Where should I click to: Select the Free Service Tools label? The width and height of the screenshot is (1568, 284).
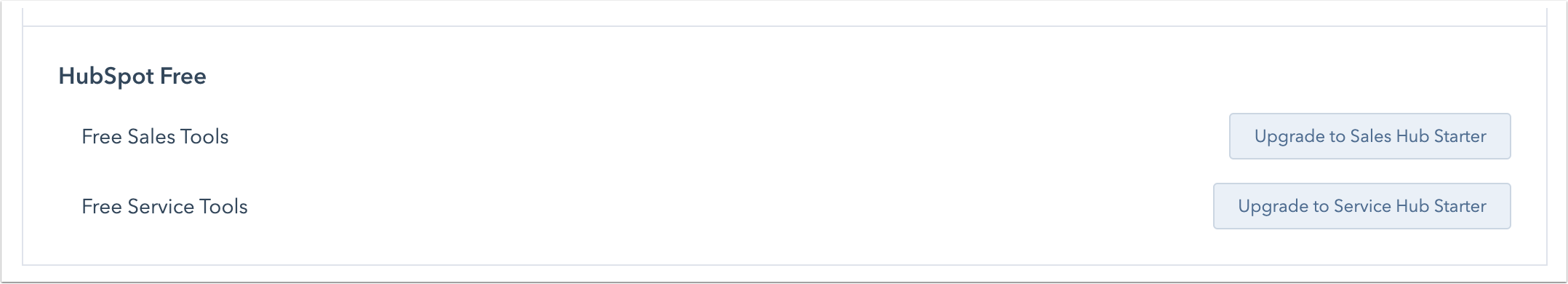164,207
